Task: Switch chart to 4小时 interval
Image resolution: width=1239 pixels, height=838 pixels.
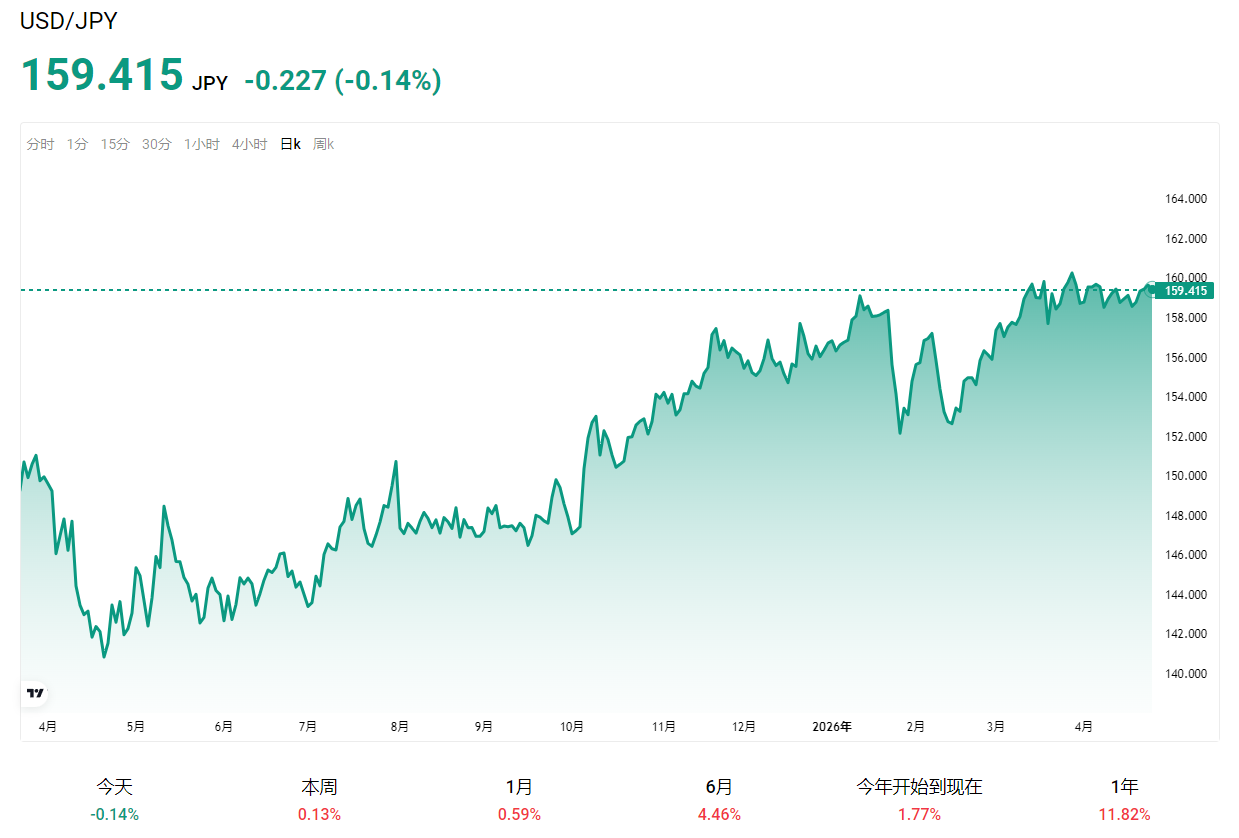Action: tap(249, 144)
